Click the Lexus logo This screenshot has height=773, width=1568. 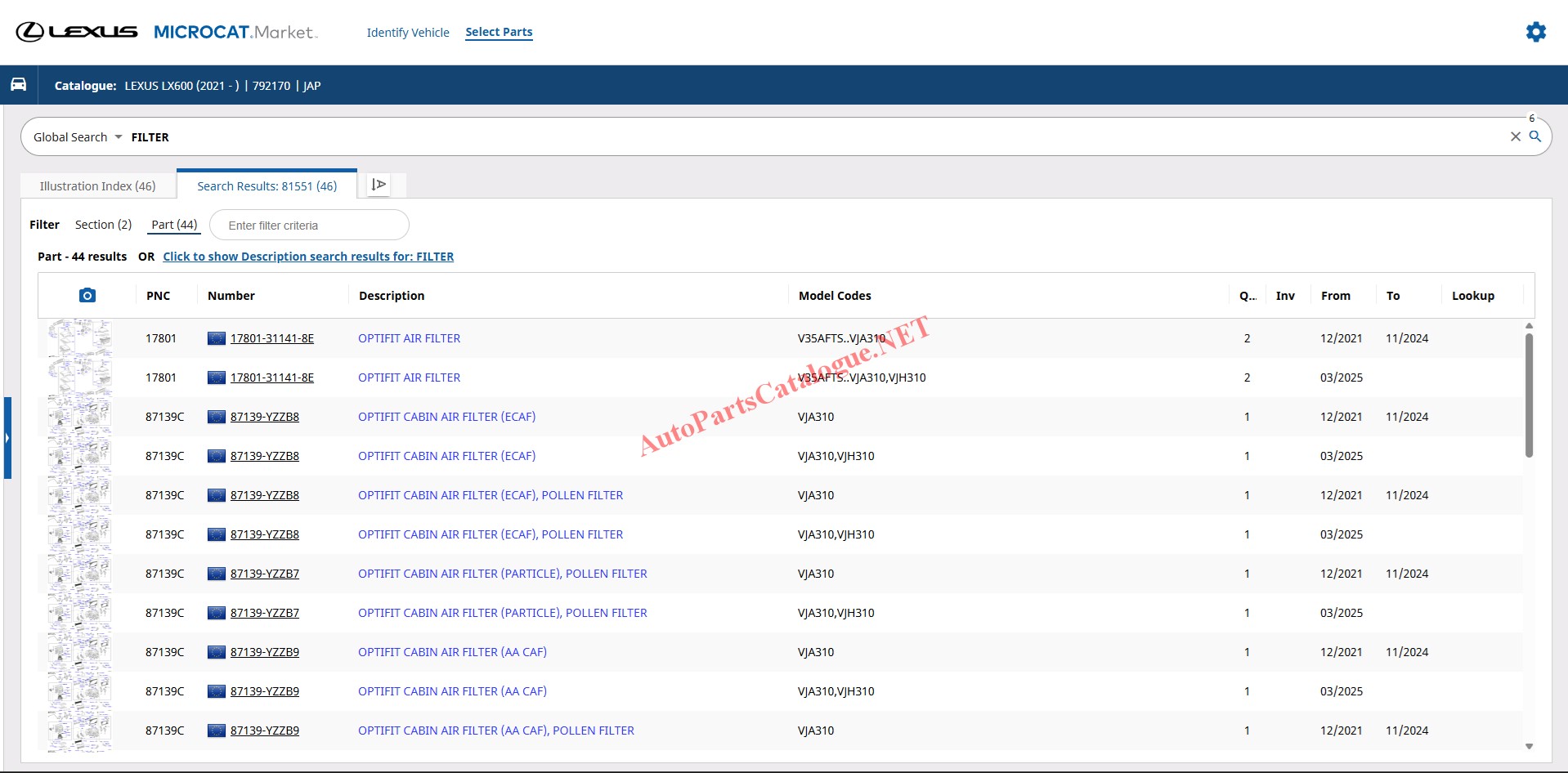(77, 32)
